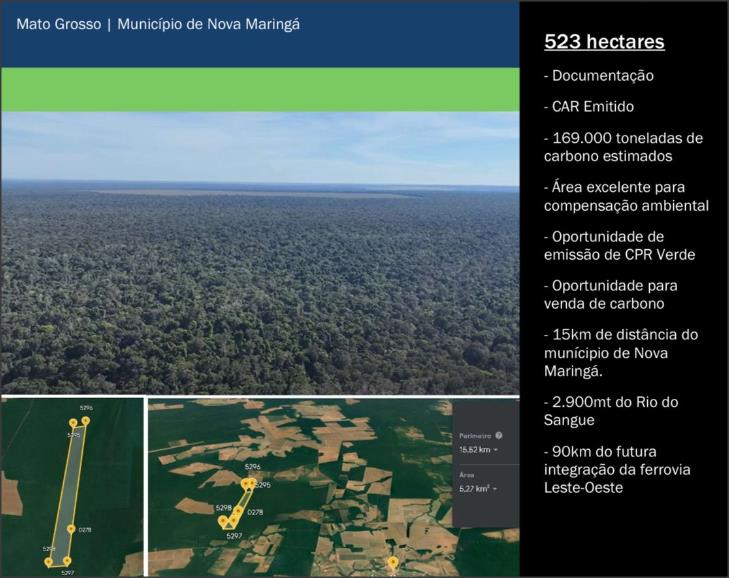Click the green banner strip below the title
This screenshot has width=729, height=578.
tap(260, 89)
